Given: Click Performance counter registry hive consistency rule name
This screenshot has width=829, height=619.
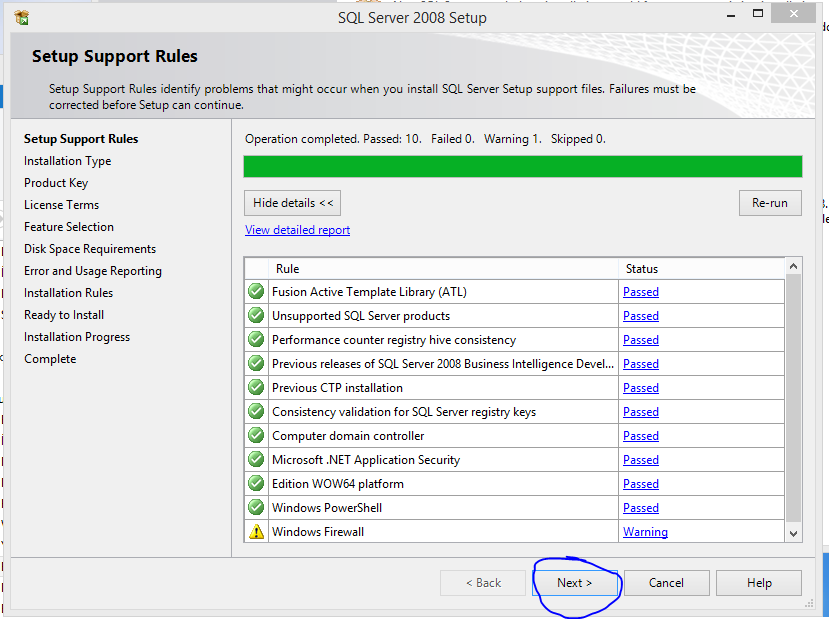Looking at the screenshot, I should coord(394,340).
